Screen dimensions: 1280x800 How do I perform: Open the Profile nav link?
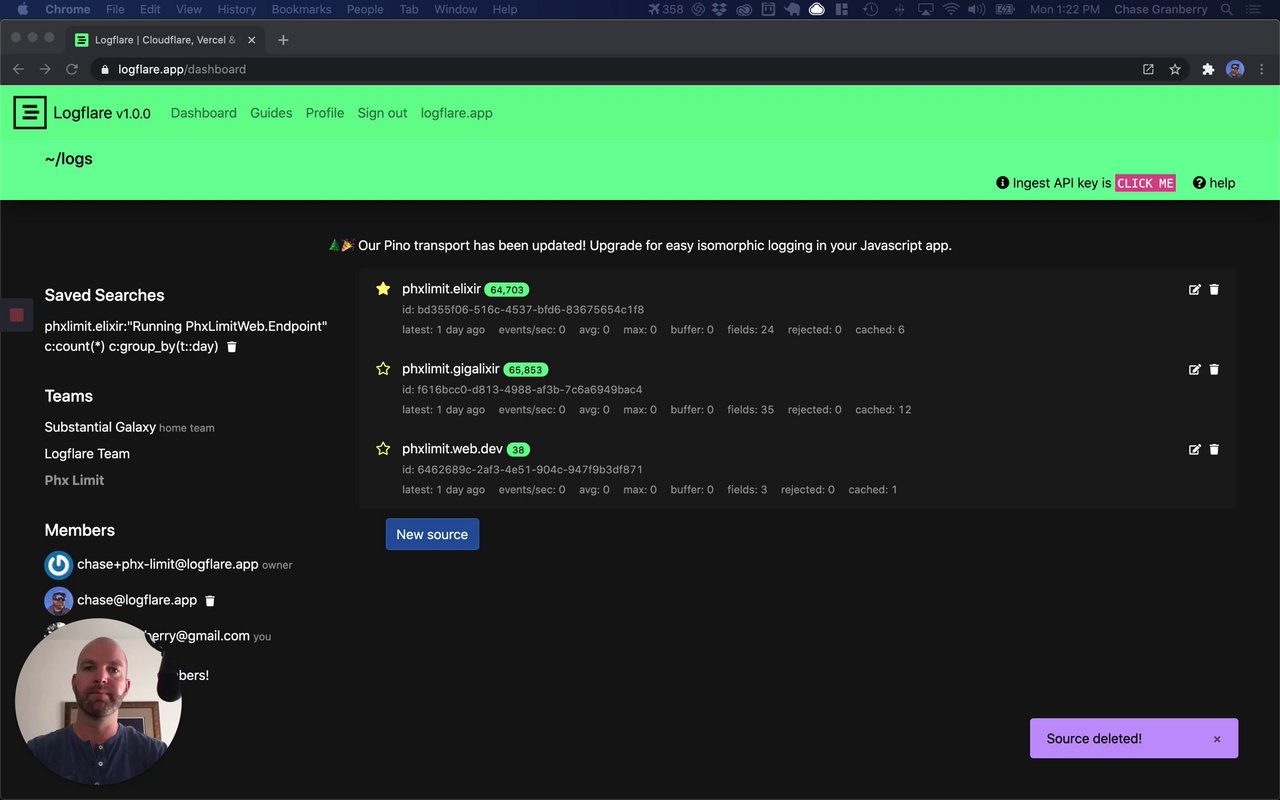[325, 113]
